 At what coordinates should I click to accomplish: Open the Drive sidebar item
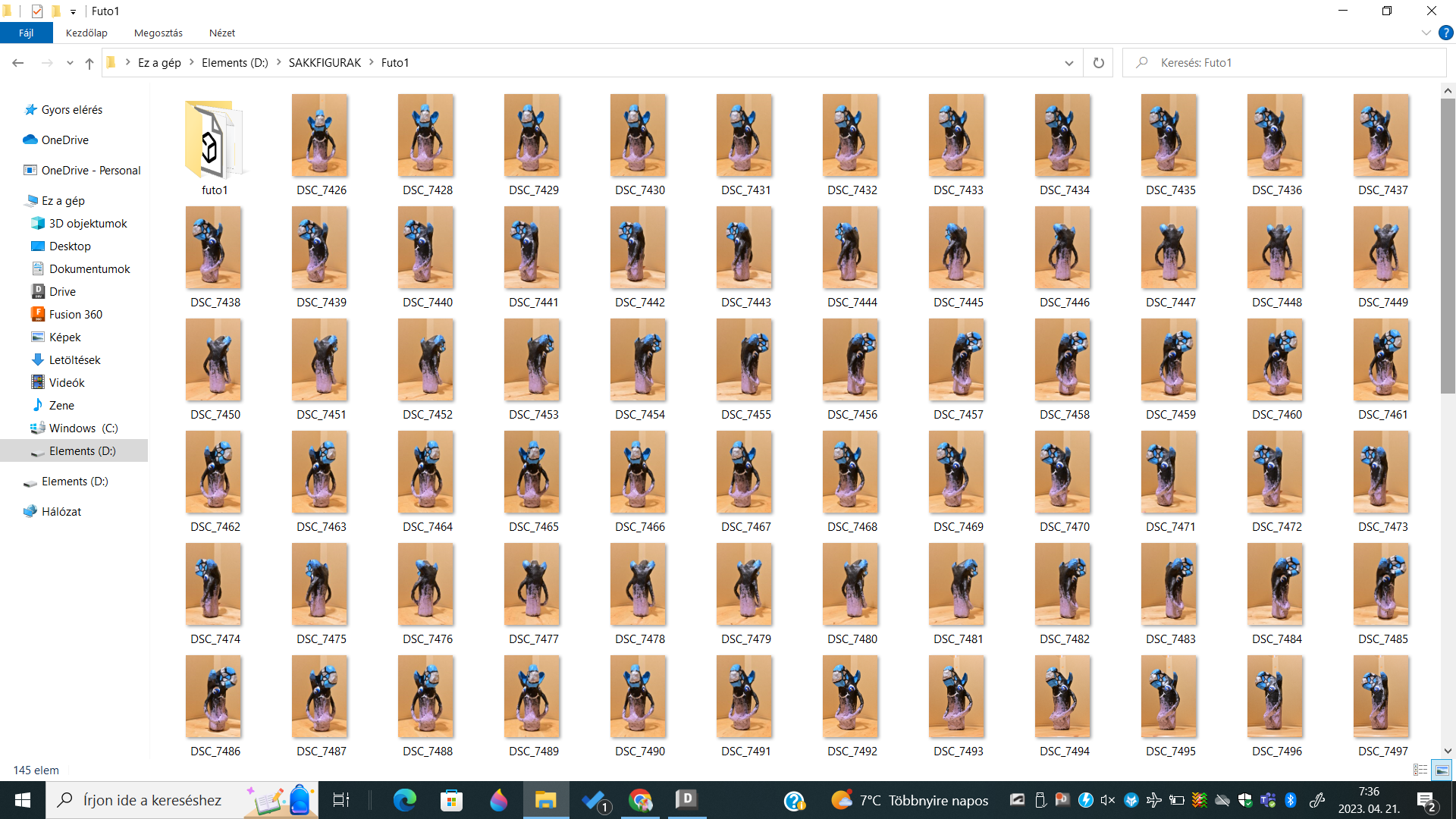62,292
